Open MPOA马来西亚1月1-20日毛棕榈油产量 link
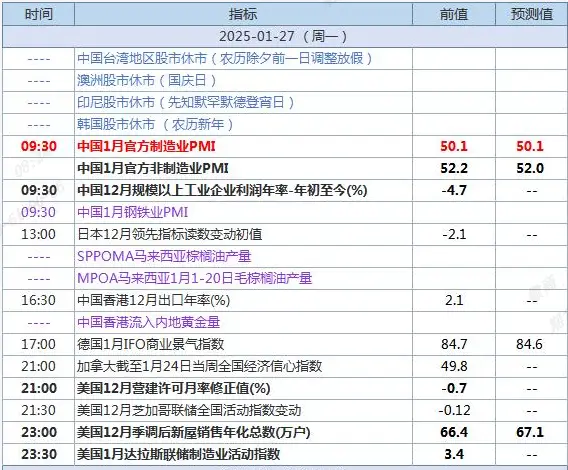 [195, 278]
